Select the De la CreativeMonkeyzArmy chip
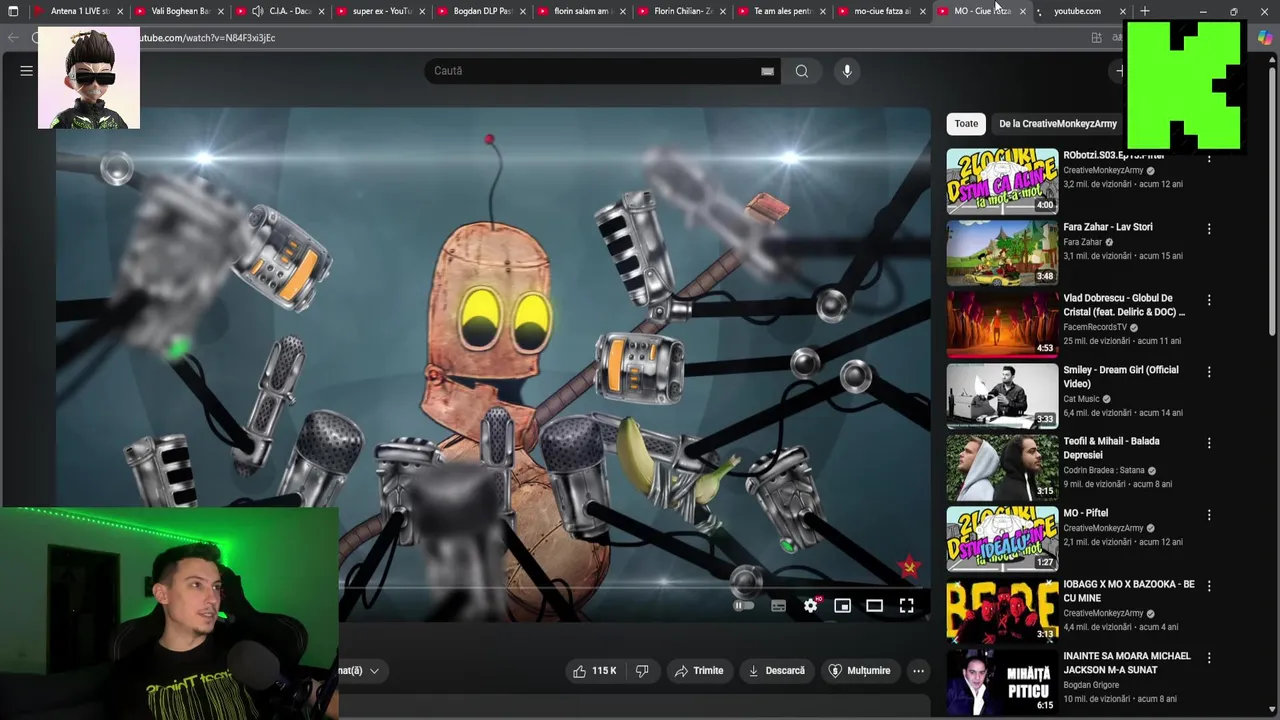This screenshot has height=720, width=1280. (1057, 124)
